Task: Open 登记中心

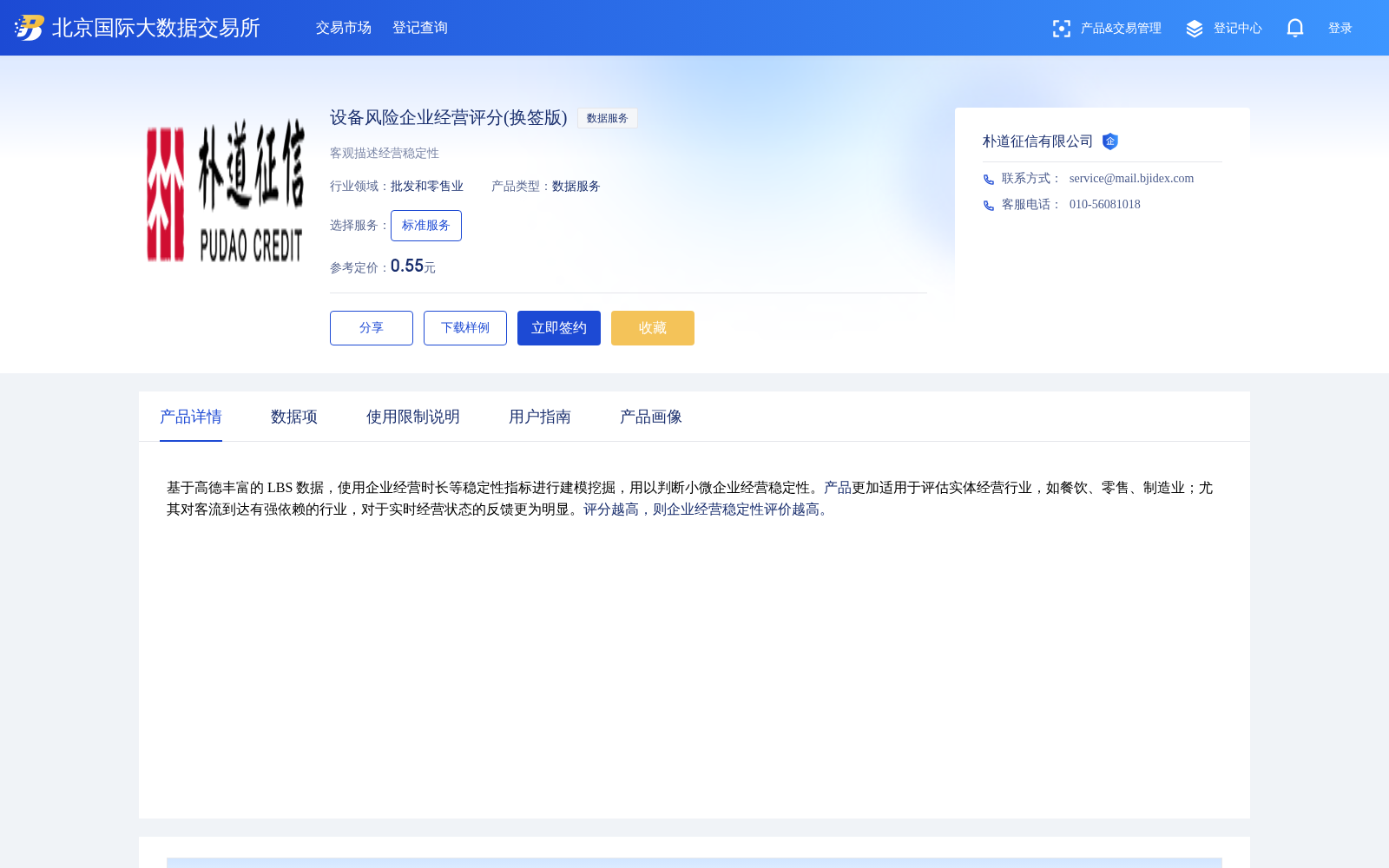Action: [1238, 29]
